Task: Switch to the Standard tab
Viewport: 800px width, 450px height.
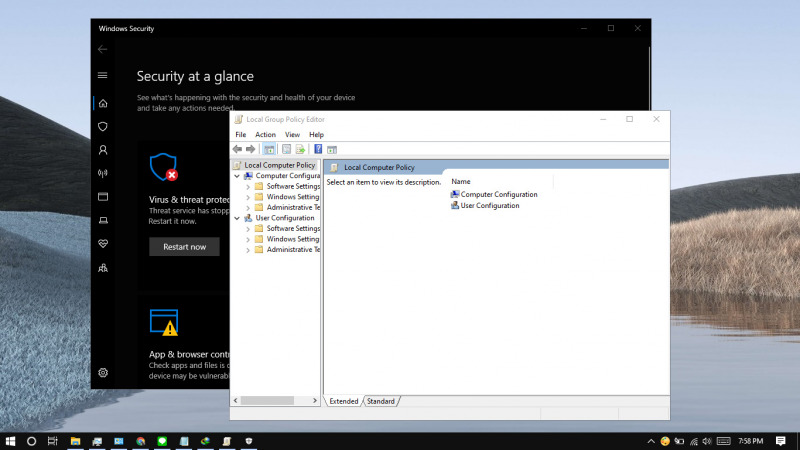Action: point(381,402)
